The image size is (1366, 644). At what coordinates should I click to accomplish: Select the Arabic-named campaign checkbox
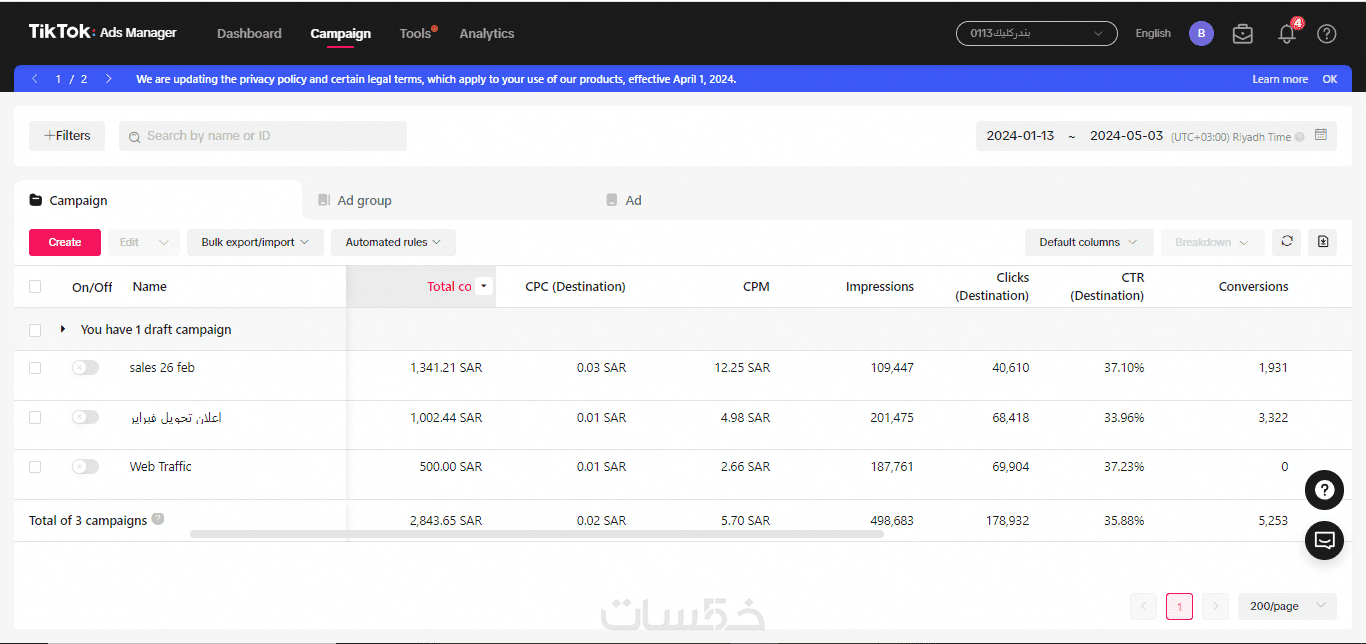pos(35,417)
